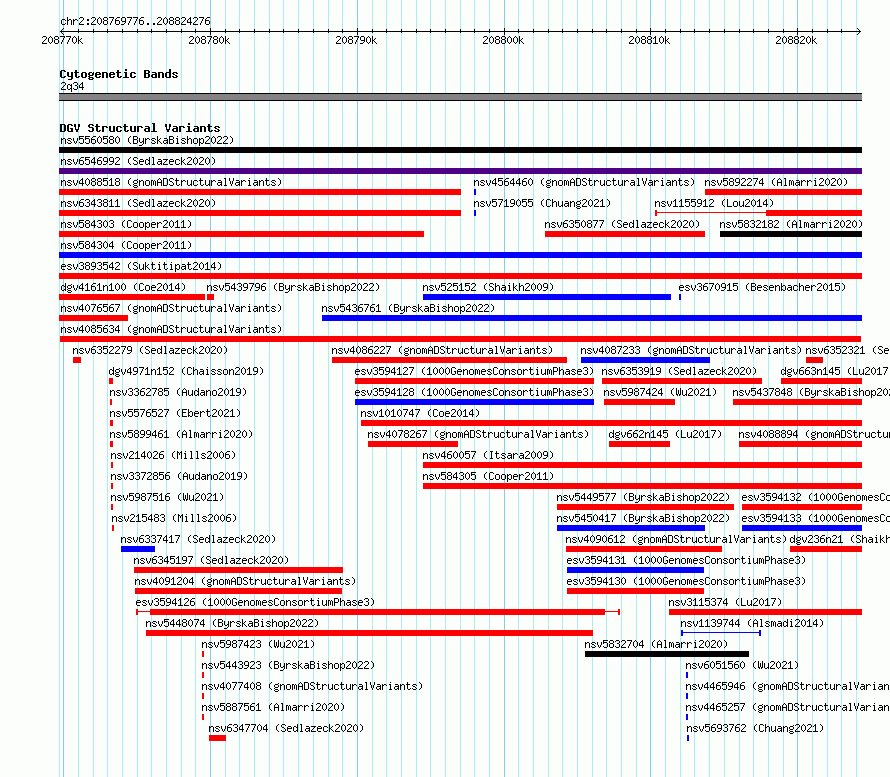Click dgv4161n100 (Coe2014) label
Viewport: 890px width, 777px height.
pyautogui.click(x=123, y=287)
